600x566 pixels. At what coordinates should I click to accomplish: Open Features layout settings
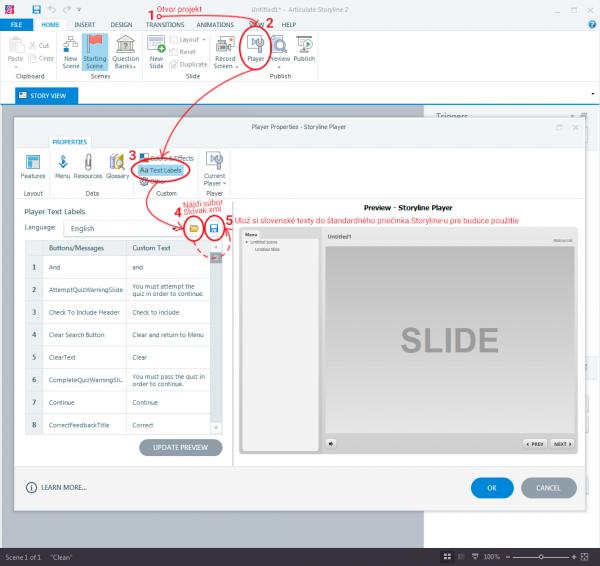tap(33, 166)
